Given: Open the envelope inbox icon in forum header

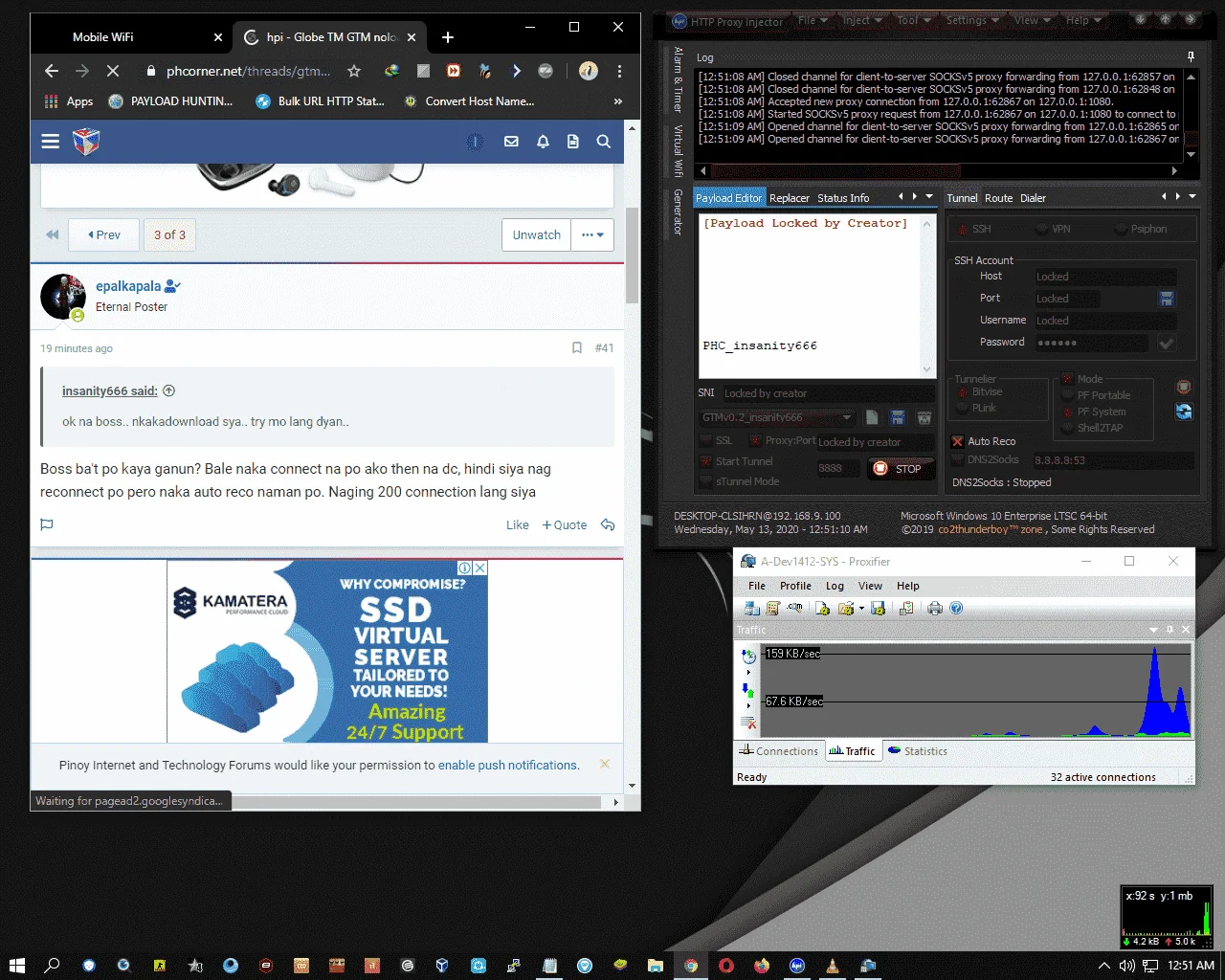Looking at the screenshot, I should 511,142.
